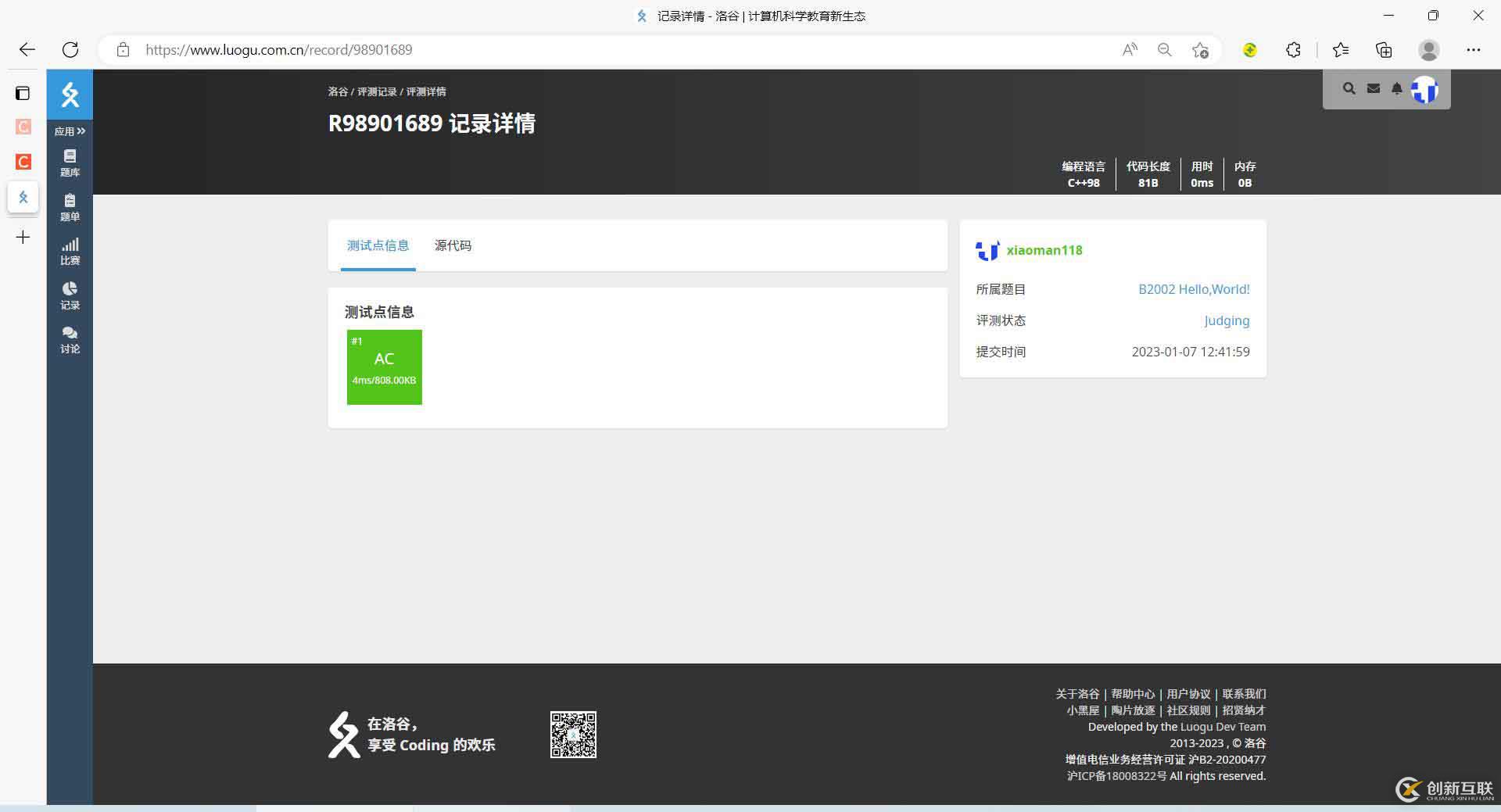The height and width of the screenshot is (812, 1501).
Task: Open a new tab with plus icon
Action: point(23,237)
